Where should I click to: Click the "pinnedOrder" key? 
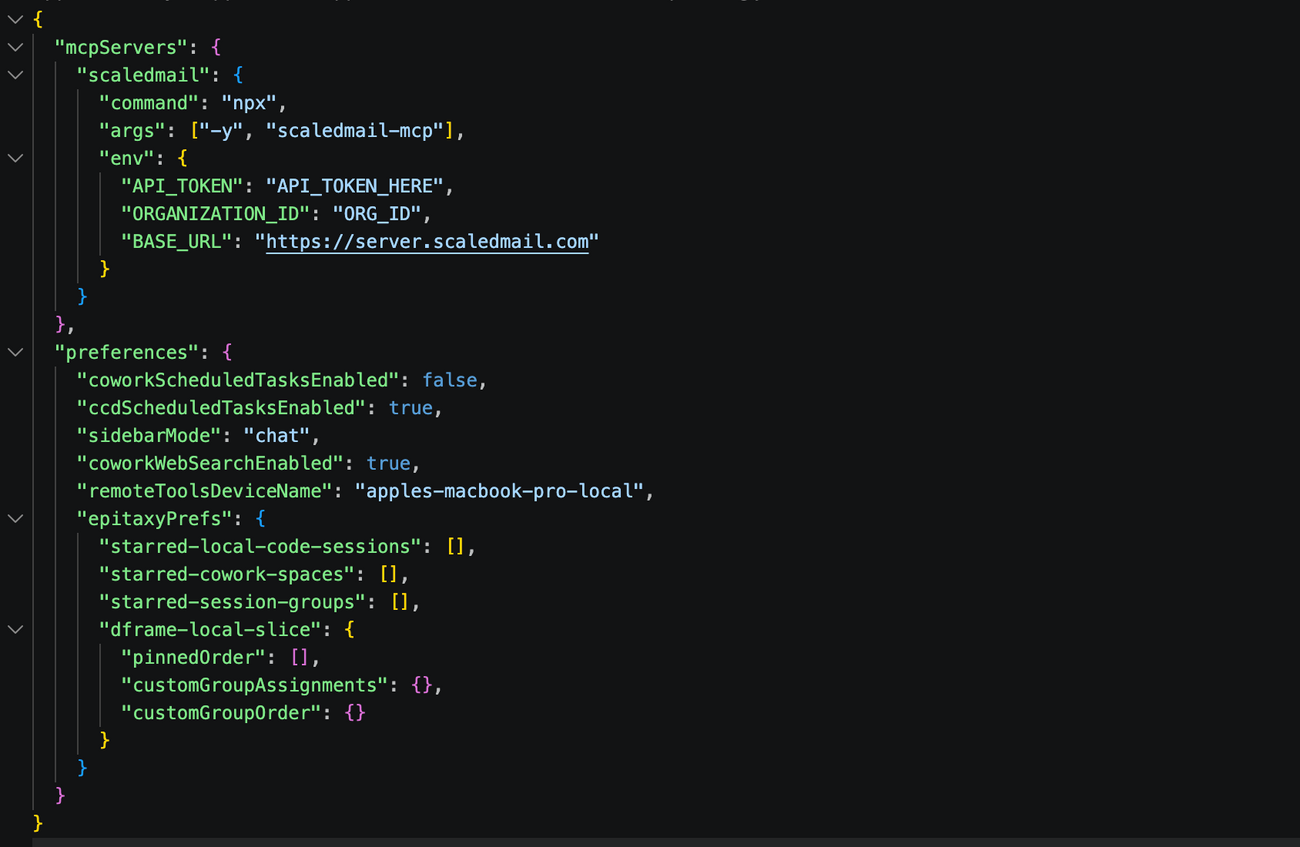193,658
